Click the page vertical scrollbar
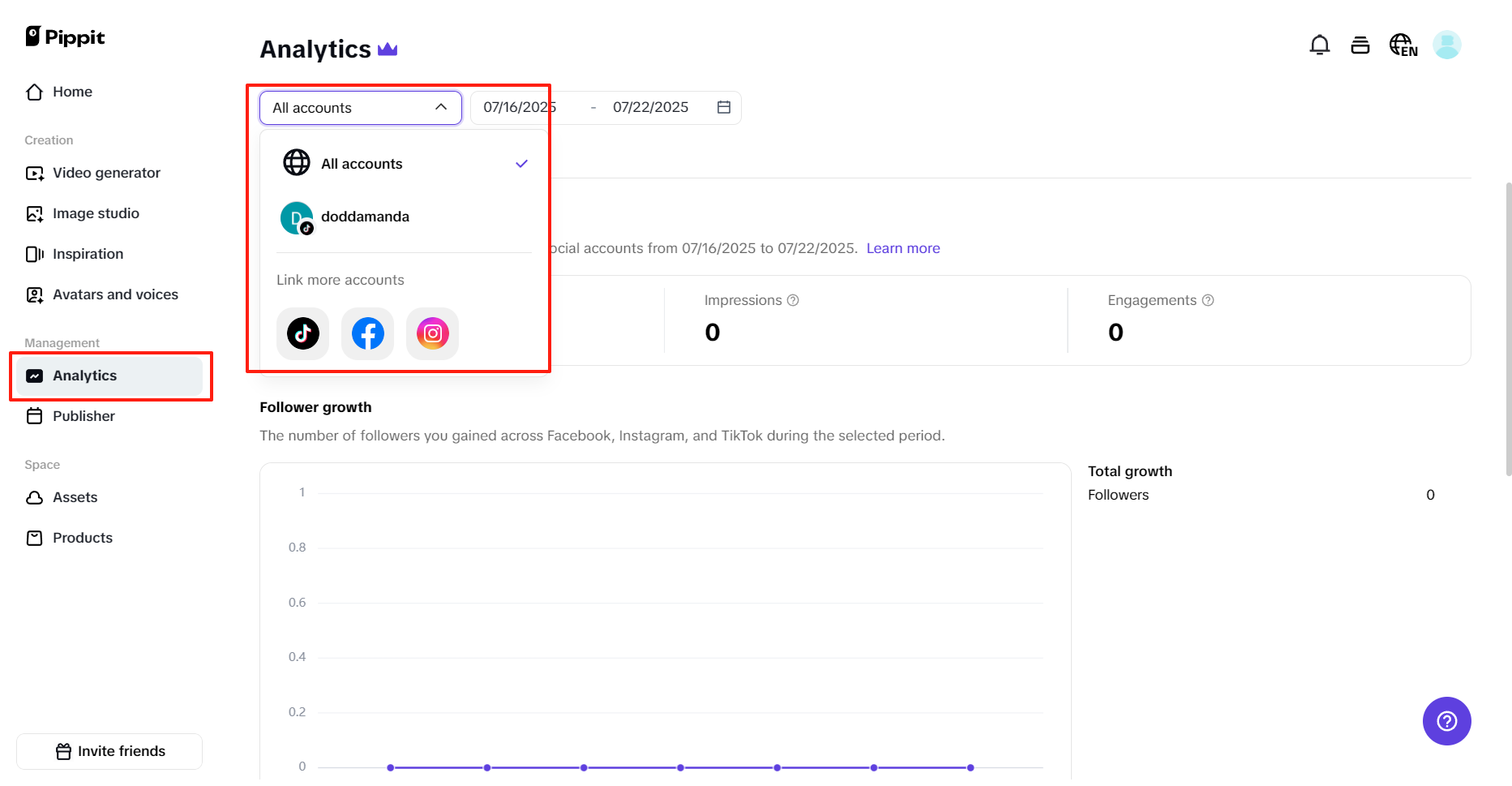 1508,329
